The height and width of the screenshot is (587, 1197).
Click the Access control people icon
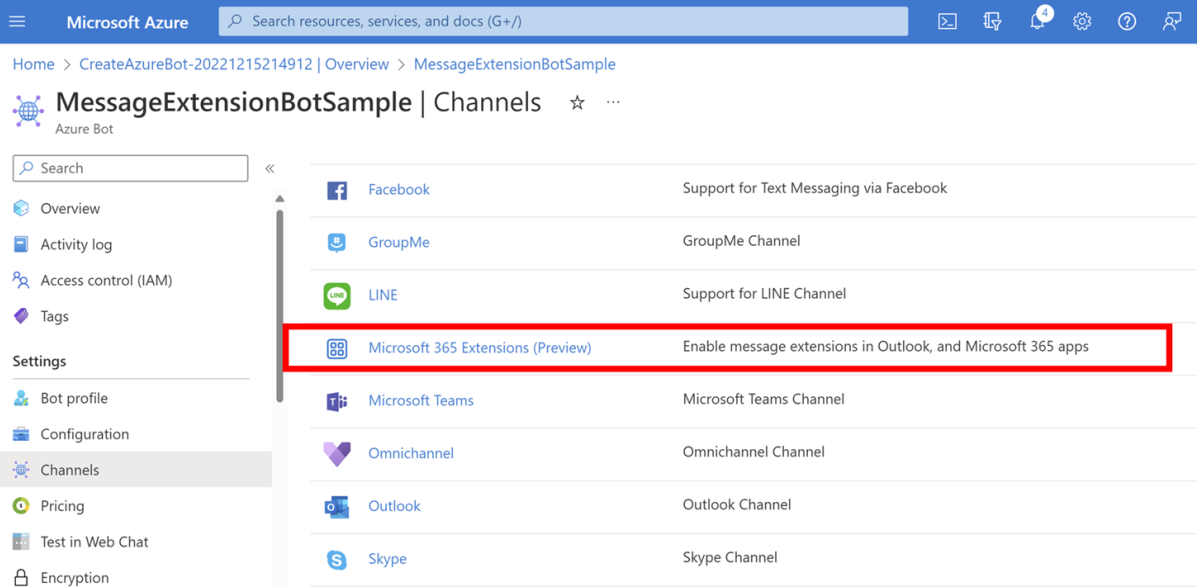pyautogui.click(x=21, y=280)
